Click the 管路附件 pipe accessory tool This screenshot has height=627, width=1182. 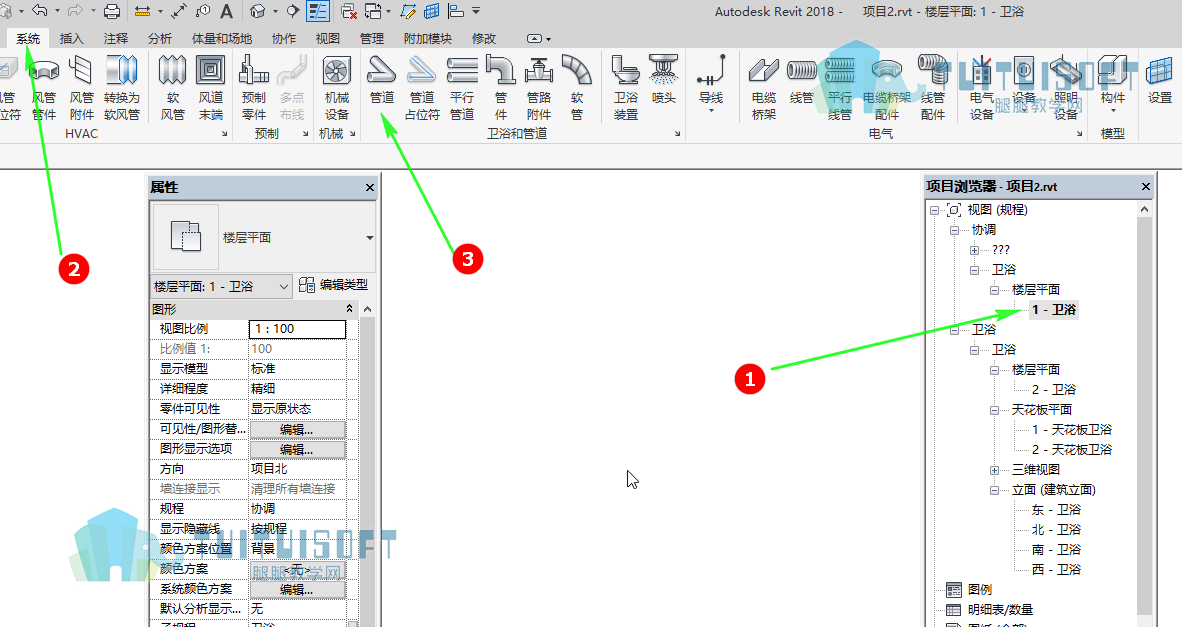[x=538, y=87]
